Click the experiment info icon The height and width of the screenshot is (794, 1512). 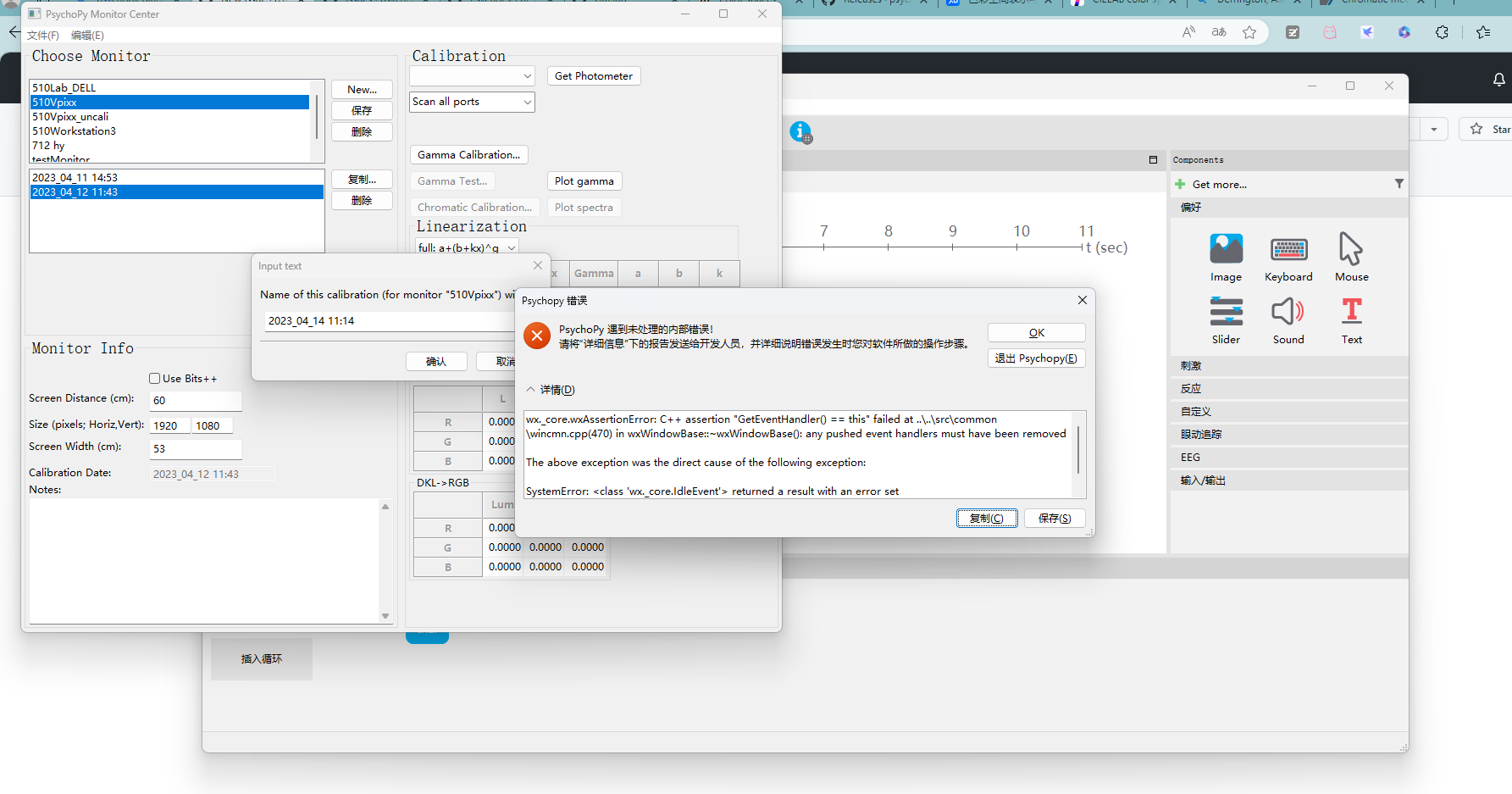click(800, 132)
